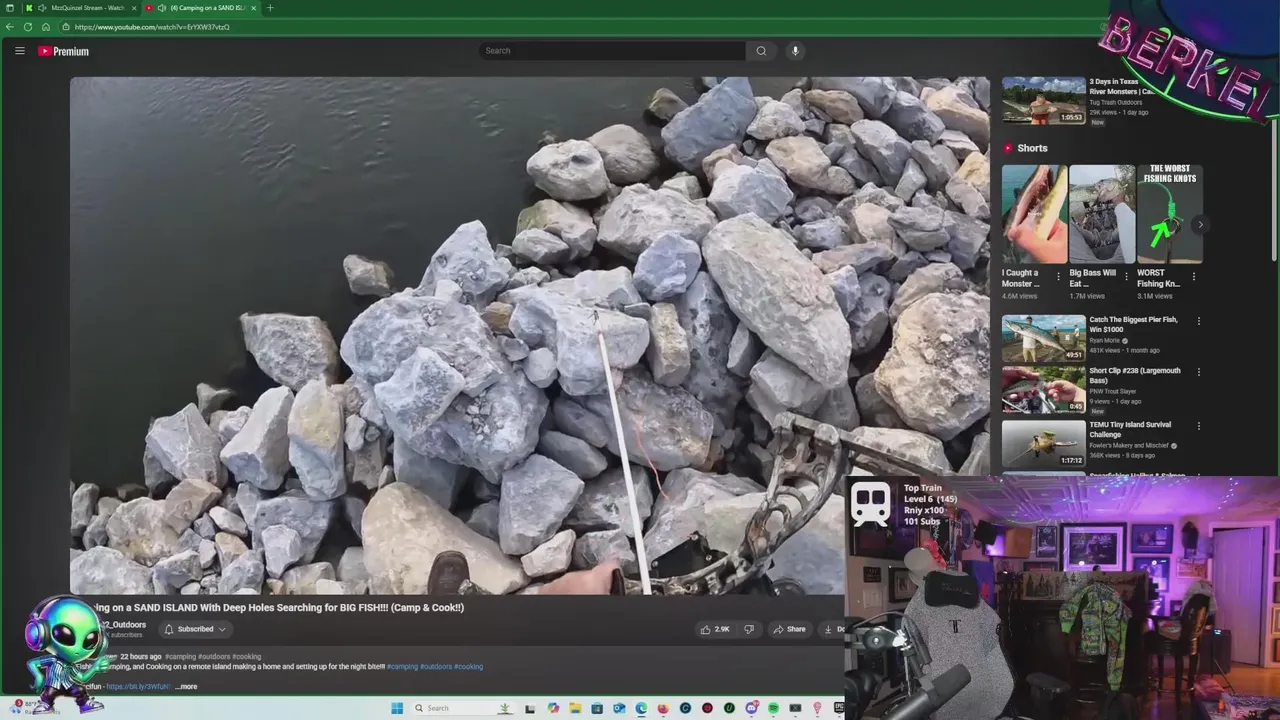Open options for 'WORST Fishing Kn...' short
This screenshot has width=1280, height=720.
coord(1193,277)
